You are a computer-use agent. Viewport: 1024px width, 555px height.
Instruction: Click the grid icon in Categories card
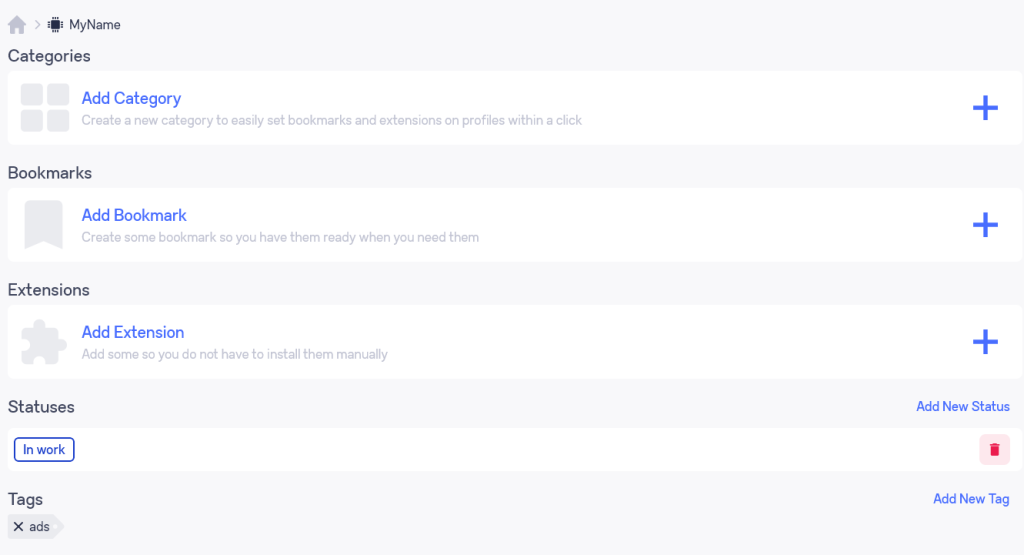pos(44,108)
